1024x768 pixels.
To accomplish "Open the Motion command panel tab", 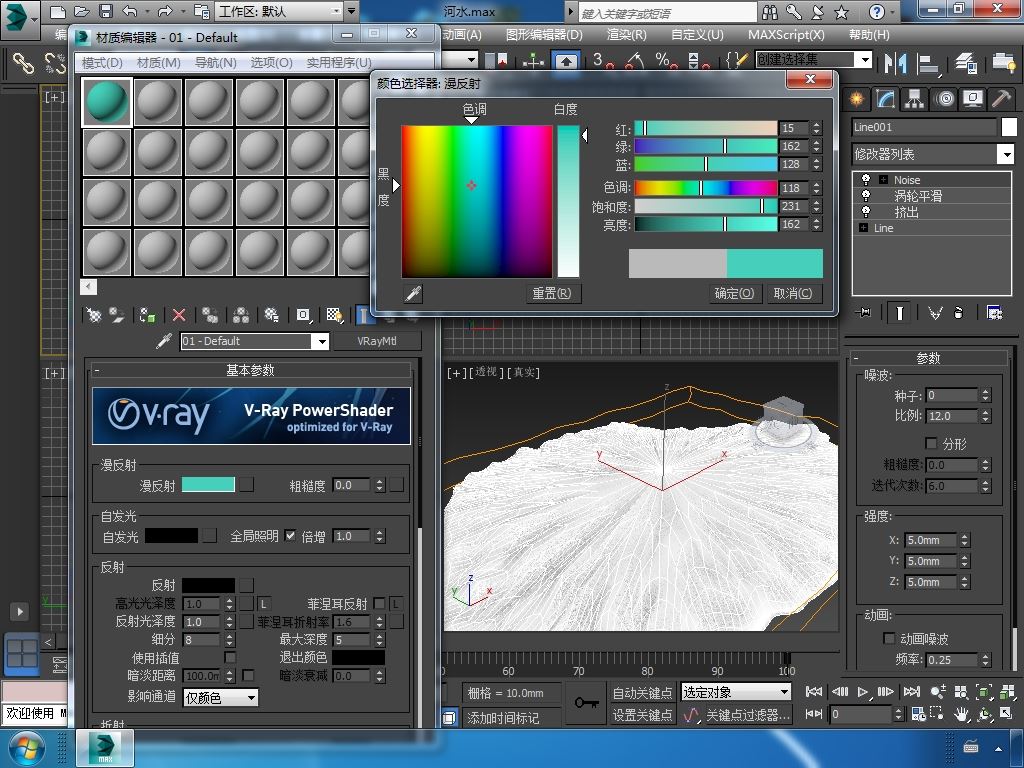I will click(944, 99).
